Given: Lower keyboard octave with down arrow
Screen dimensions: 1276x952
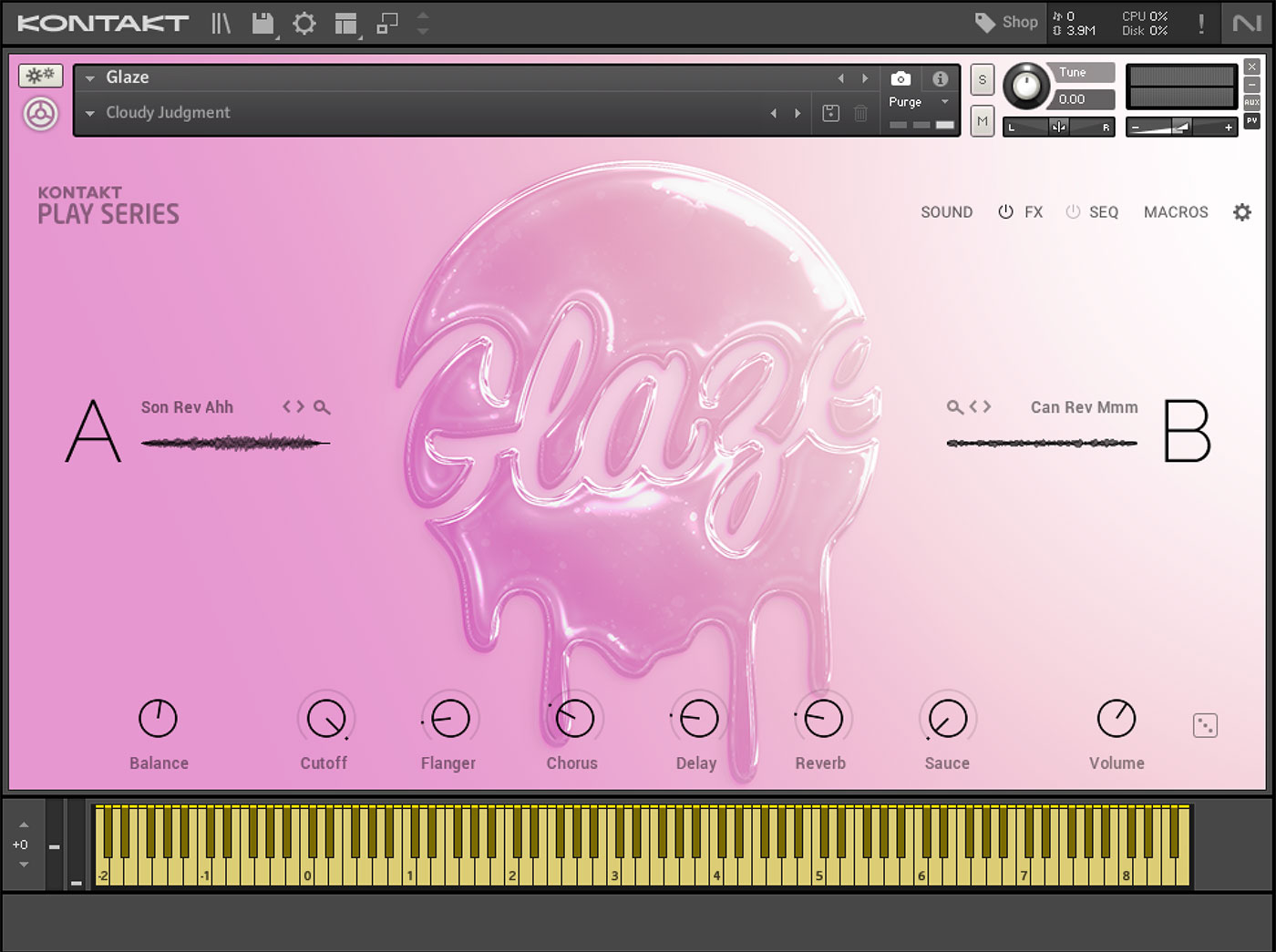Looking at the screenshot, I should tap(24, 864).
